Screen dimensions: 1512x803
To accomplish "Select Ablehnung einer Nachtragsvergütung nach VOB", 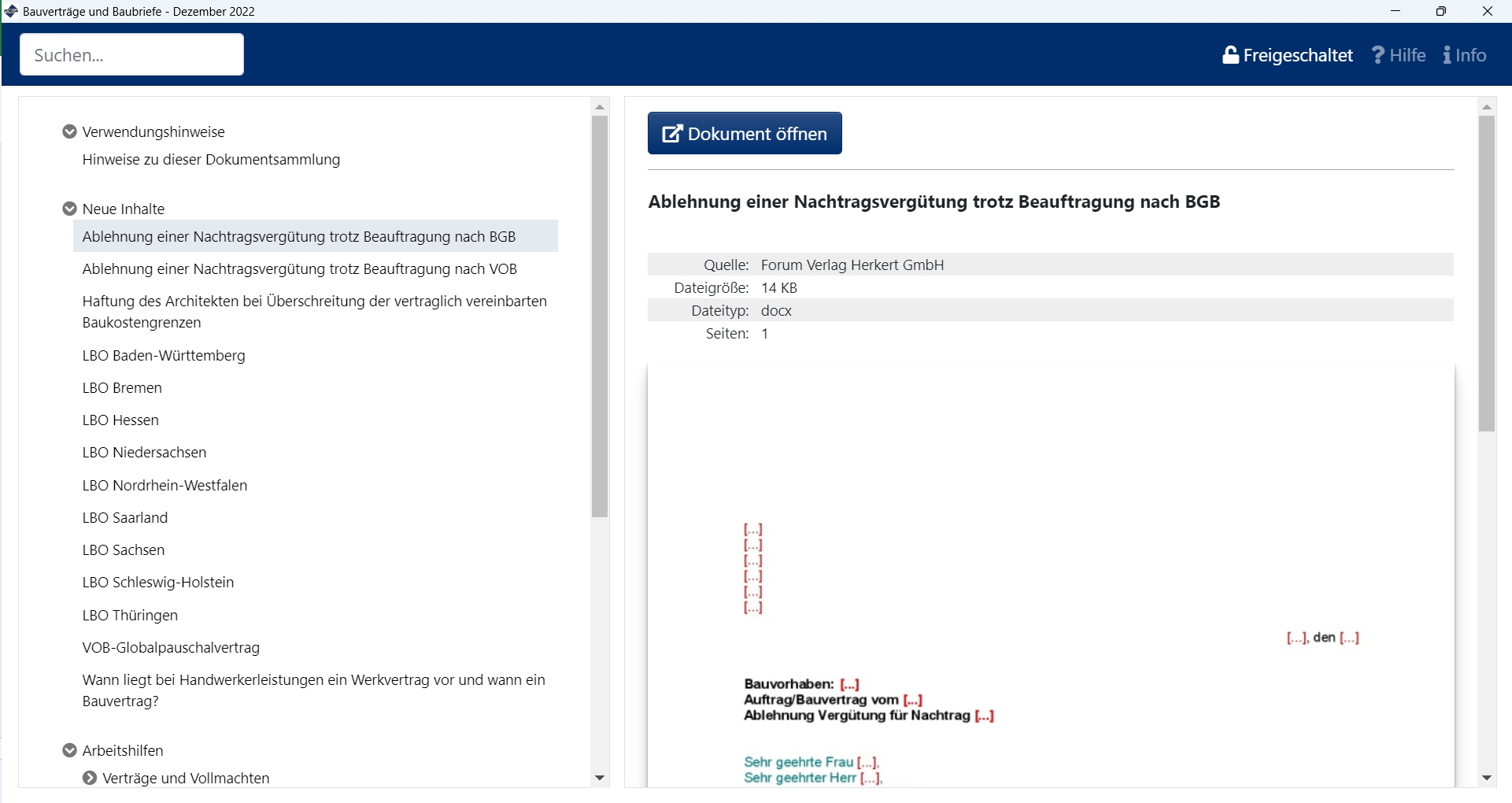I will pos(299,269).
